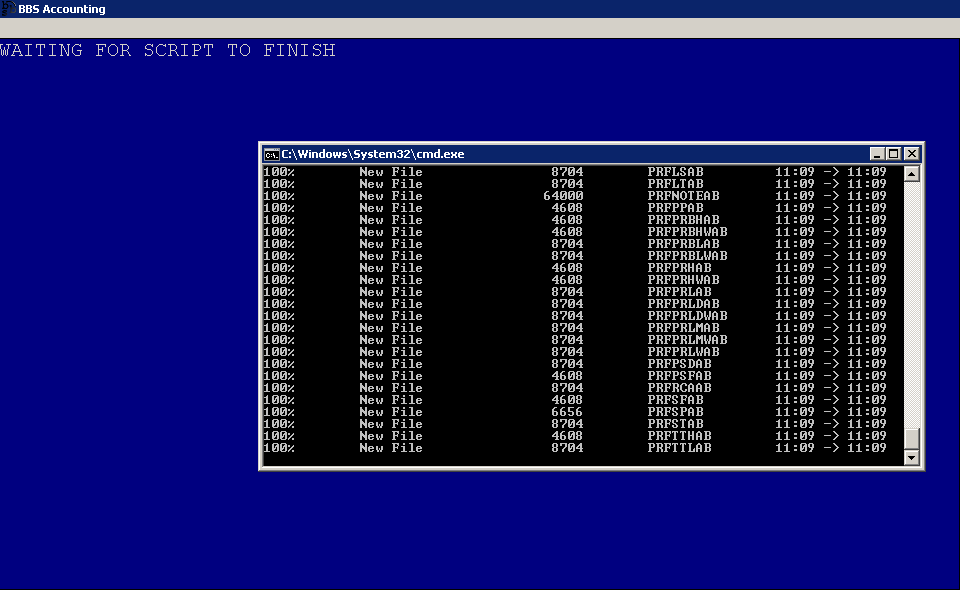This screenshot has width=960, height=590.
Task: Click the WAITING FOR SCRIPT TO FINISH message
Action: coord(168,50)
